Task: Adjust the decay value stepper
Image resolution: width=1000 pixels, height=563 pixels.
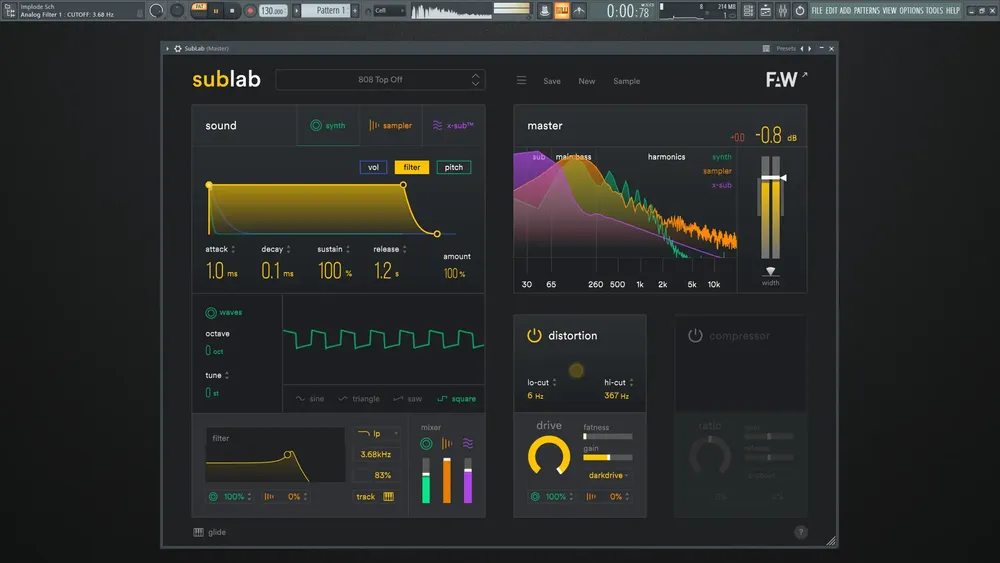Action: click(288, 249)
